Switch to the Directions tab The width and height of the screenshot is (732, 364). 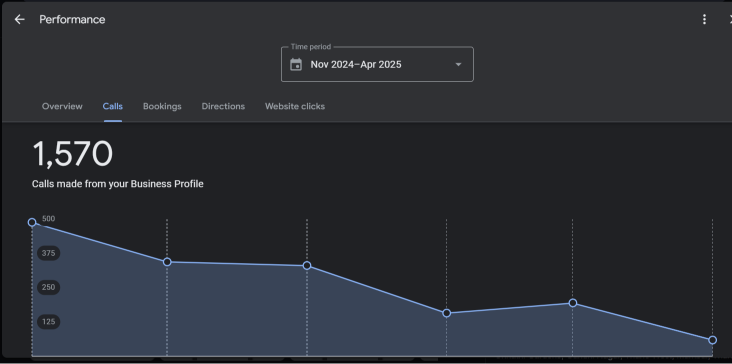coord(223,106)
